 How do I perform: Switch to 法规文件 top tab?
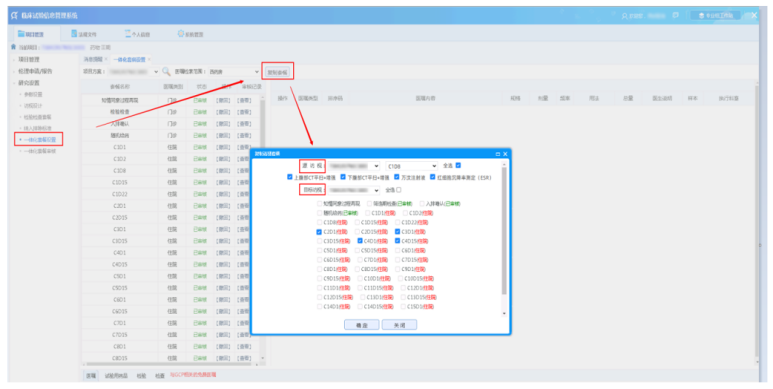click(84, 34)
